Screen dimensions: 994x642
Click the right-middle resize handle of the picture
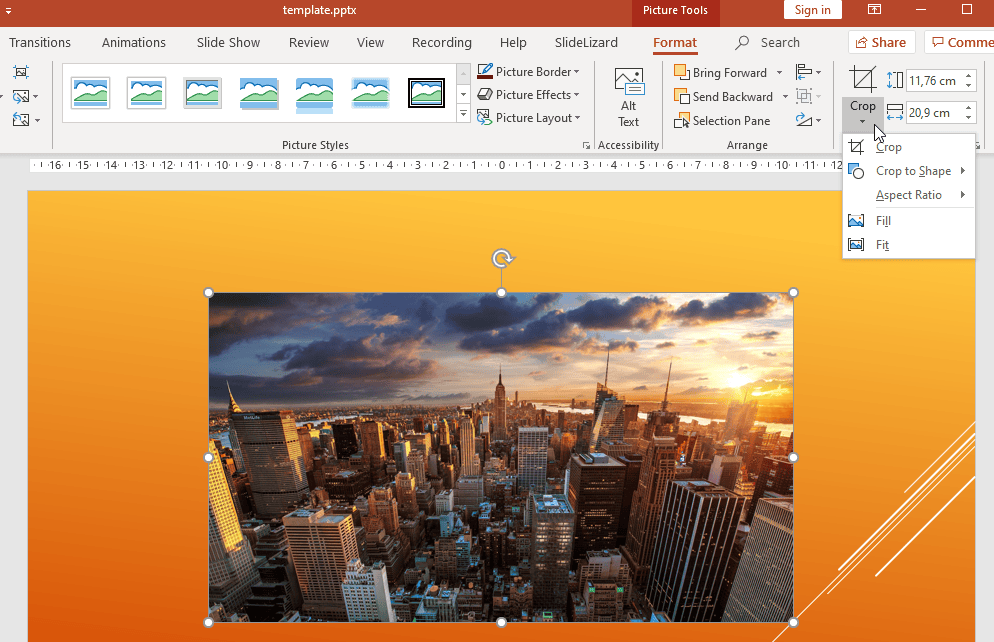tap(793, 458)
